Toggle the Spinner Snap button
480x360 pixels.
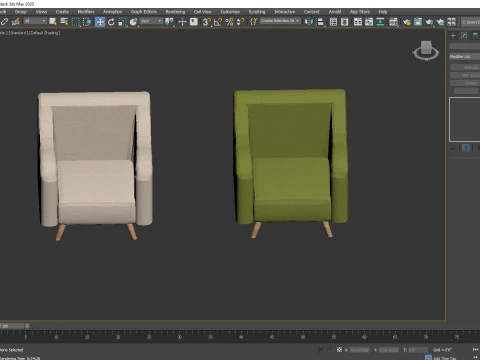(240, 22)
